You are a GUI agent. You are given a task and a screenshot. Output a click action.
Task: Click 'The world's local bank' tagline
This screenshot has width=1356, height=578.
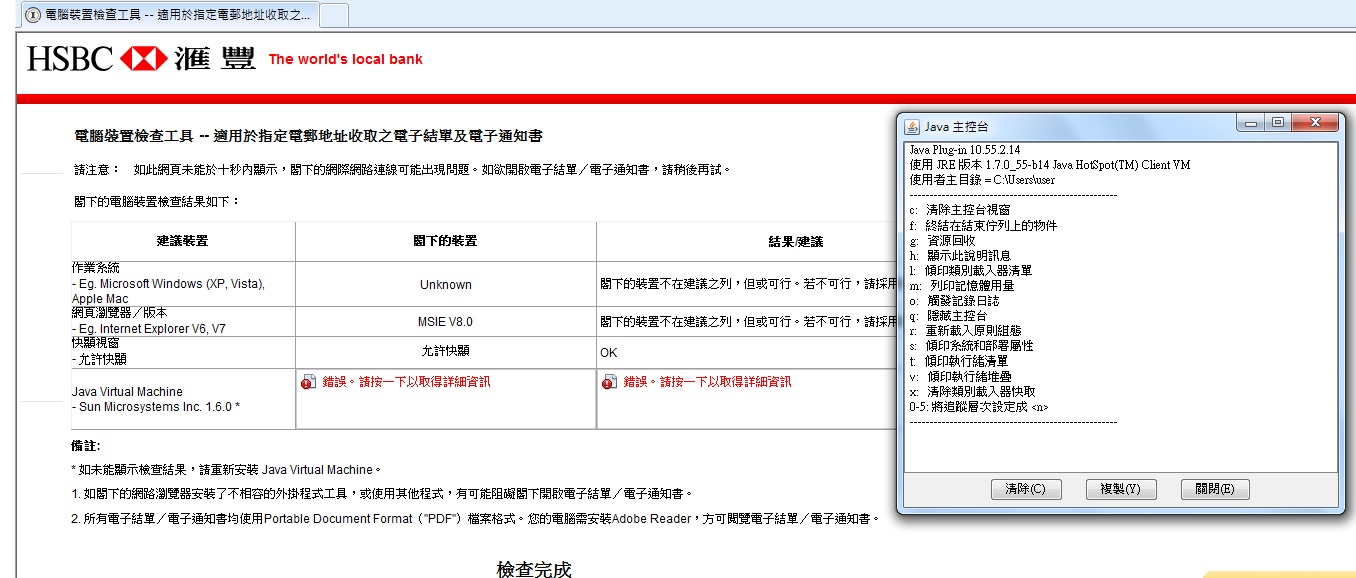coord(345,59)
